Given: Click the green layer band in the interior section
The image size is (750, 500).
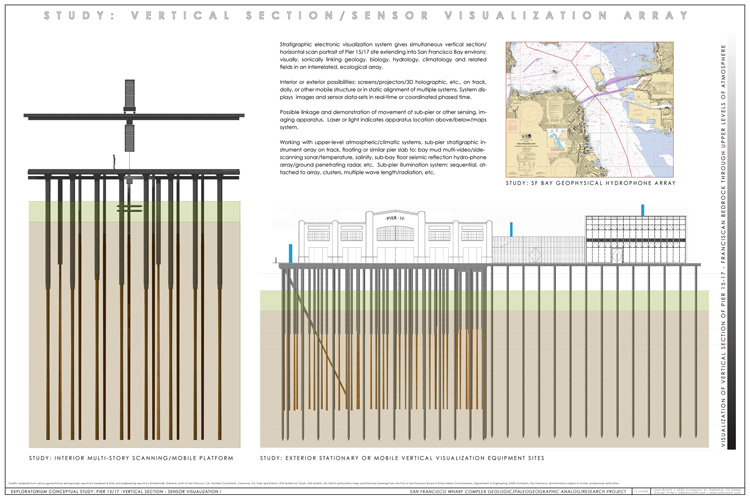Looking at the screenshot, I should pyautogui.click(x=134, y=211).
